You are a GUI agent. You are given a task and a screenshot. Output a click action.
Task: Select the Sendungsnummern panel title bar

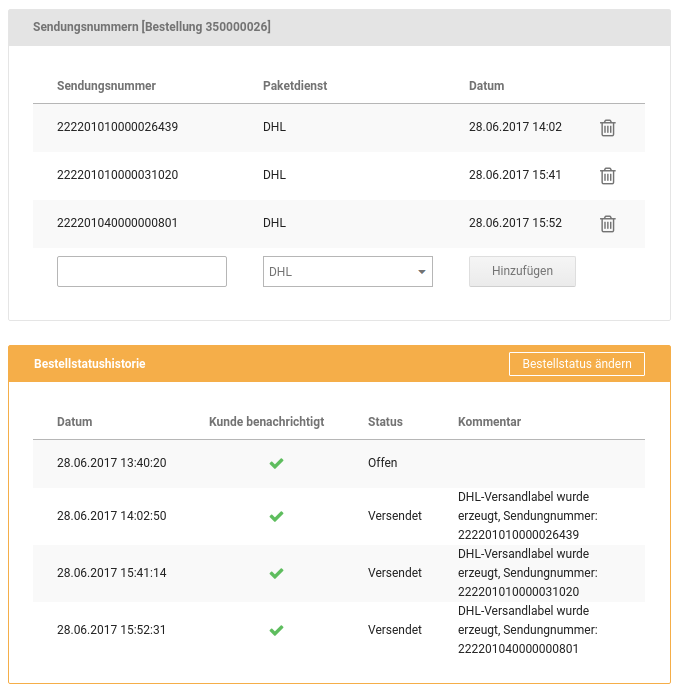coord(152,27)
